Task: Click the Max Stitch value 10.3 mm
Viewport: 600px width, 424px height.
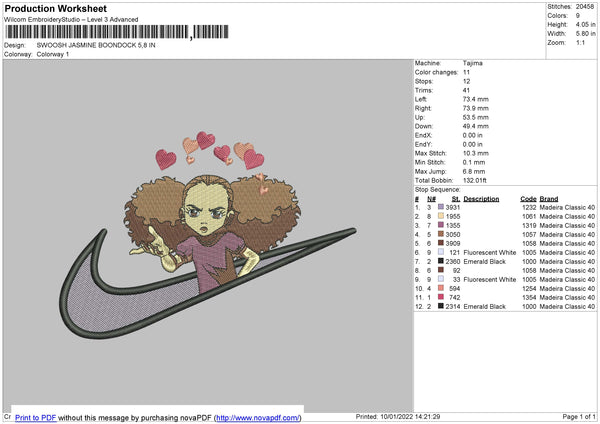Action: (476, 153)
